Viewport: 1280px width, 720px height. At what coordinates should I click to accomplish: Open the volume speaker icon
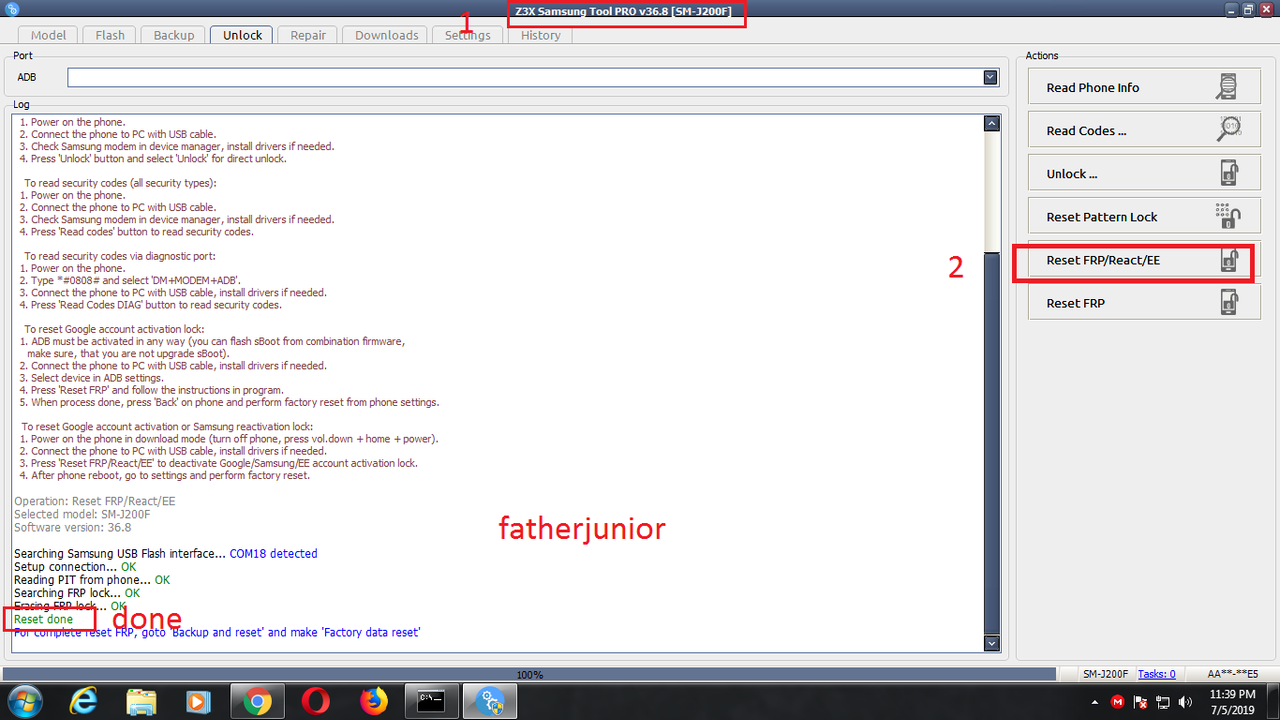[x=1184, y=702]
